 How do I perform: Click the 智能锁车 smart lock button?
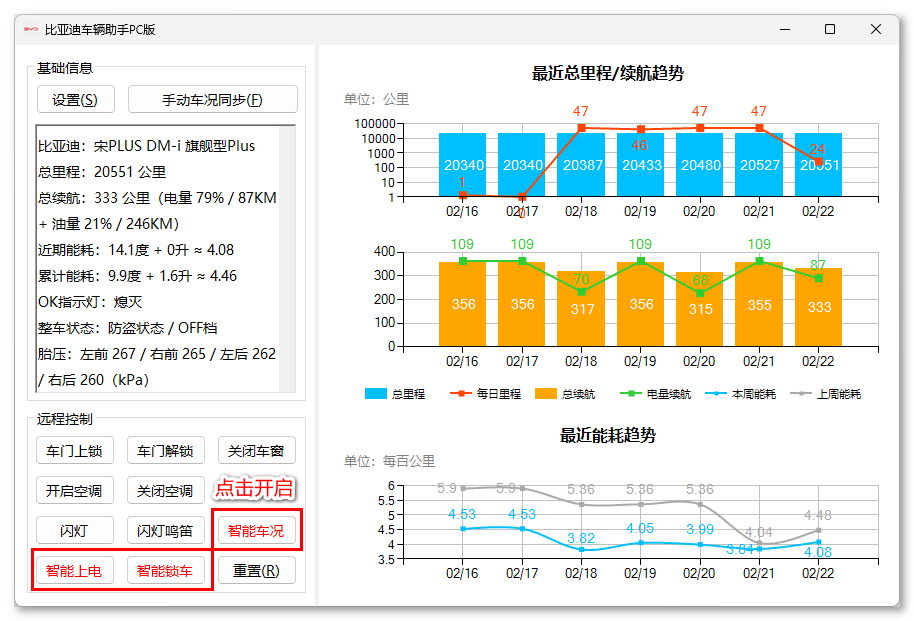pos(166,570)
